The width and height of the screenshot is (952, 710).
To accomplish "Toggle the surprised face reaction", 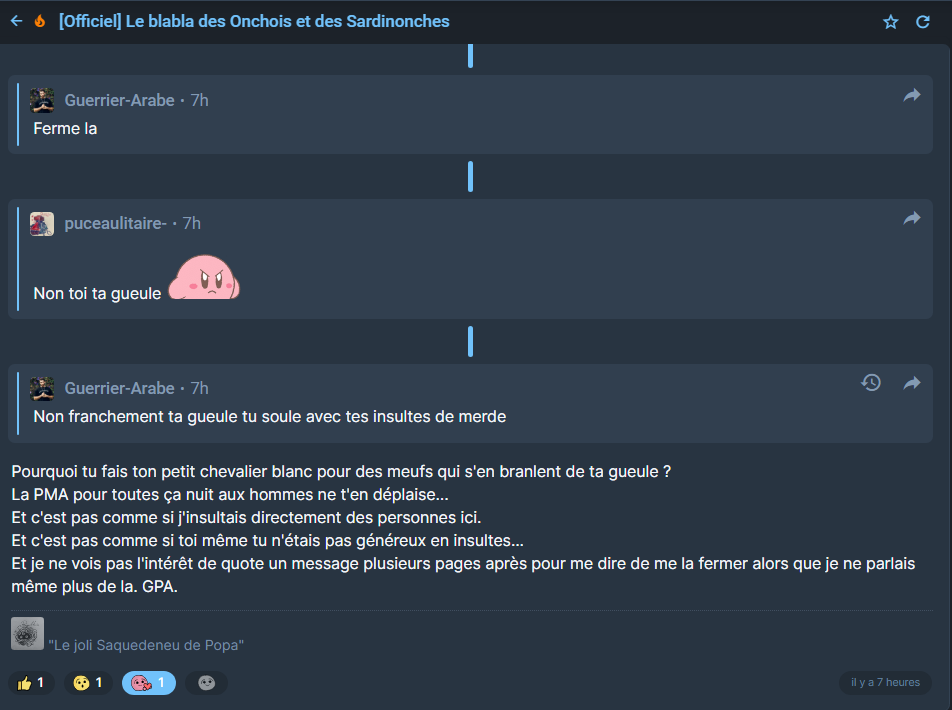I will pyautogui.click(x=88, y=683).
